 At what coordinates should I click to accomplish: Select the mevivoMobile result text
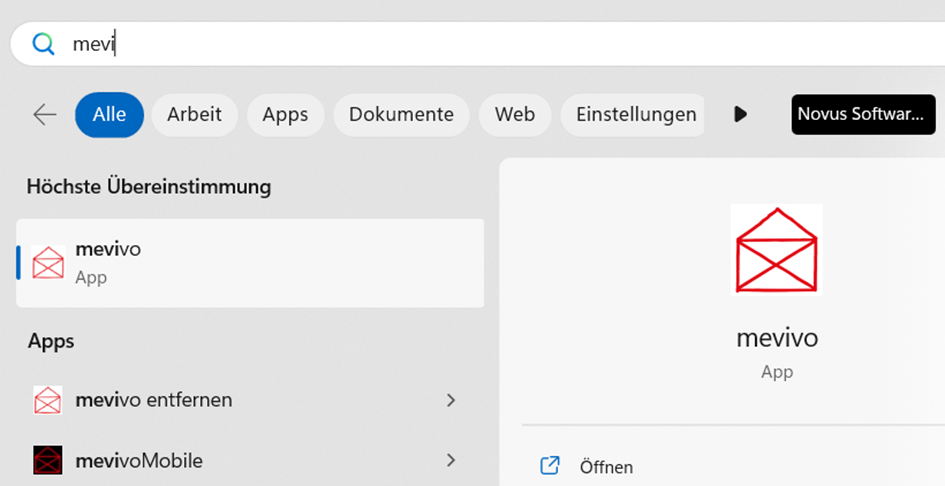(139, 461)
